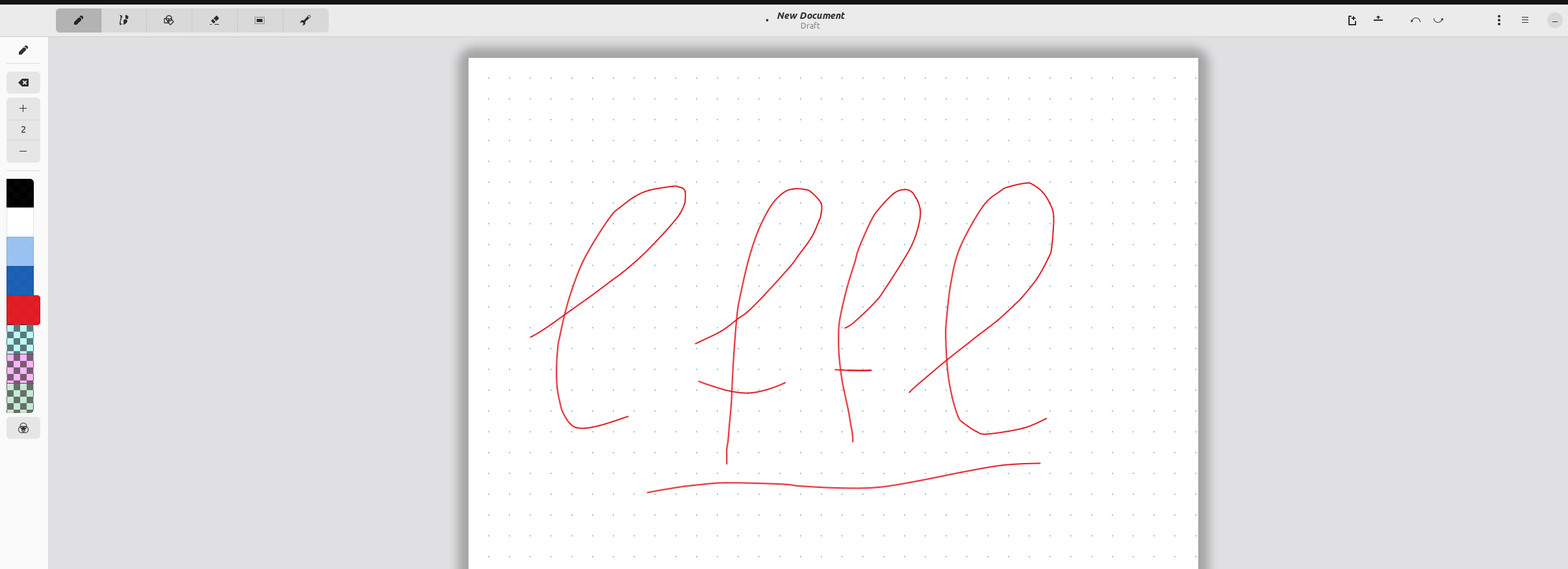Choose the light blue color swatch
The width and height of the screenshot is (1568, 569).
[x=20, y=252]
